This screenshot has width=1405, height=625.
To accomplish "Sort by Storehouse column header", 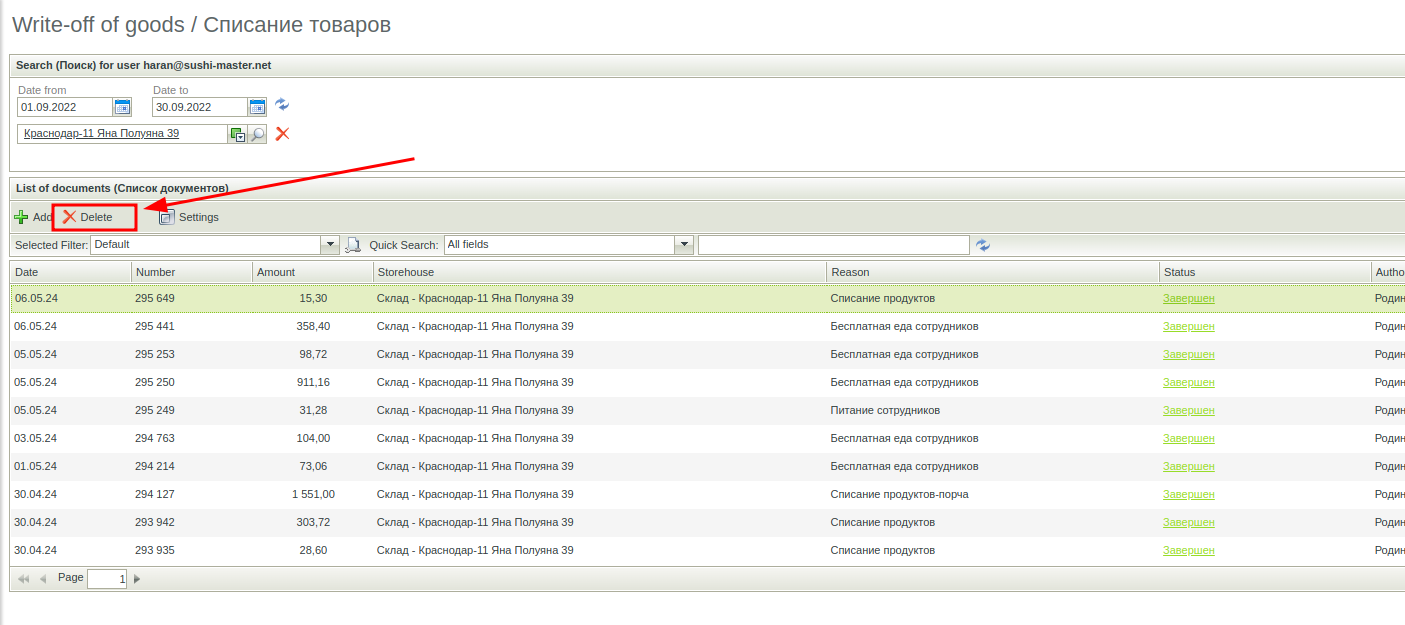I will (600, 272).
